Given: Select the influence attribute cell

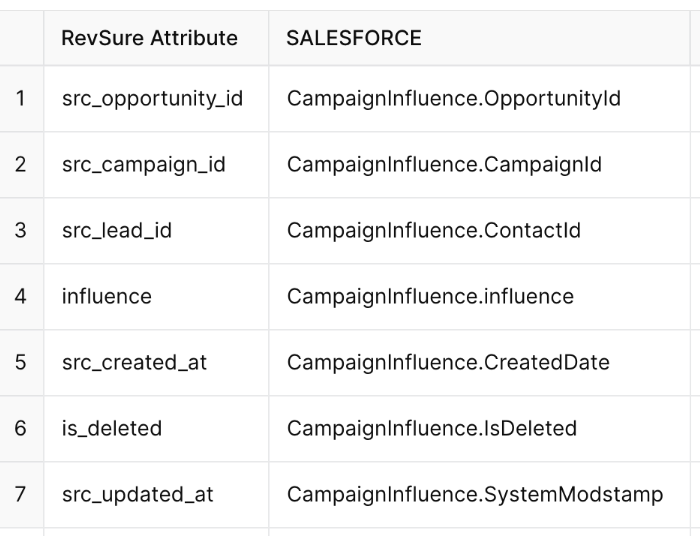Looking at the screenshot, I should [x=156, y=297].
